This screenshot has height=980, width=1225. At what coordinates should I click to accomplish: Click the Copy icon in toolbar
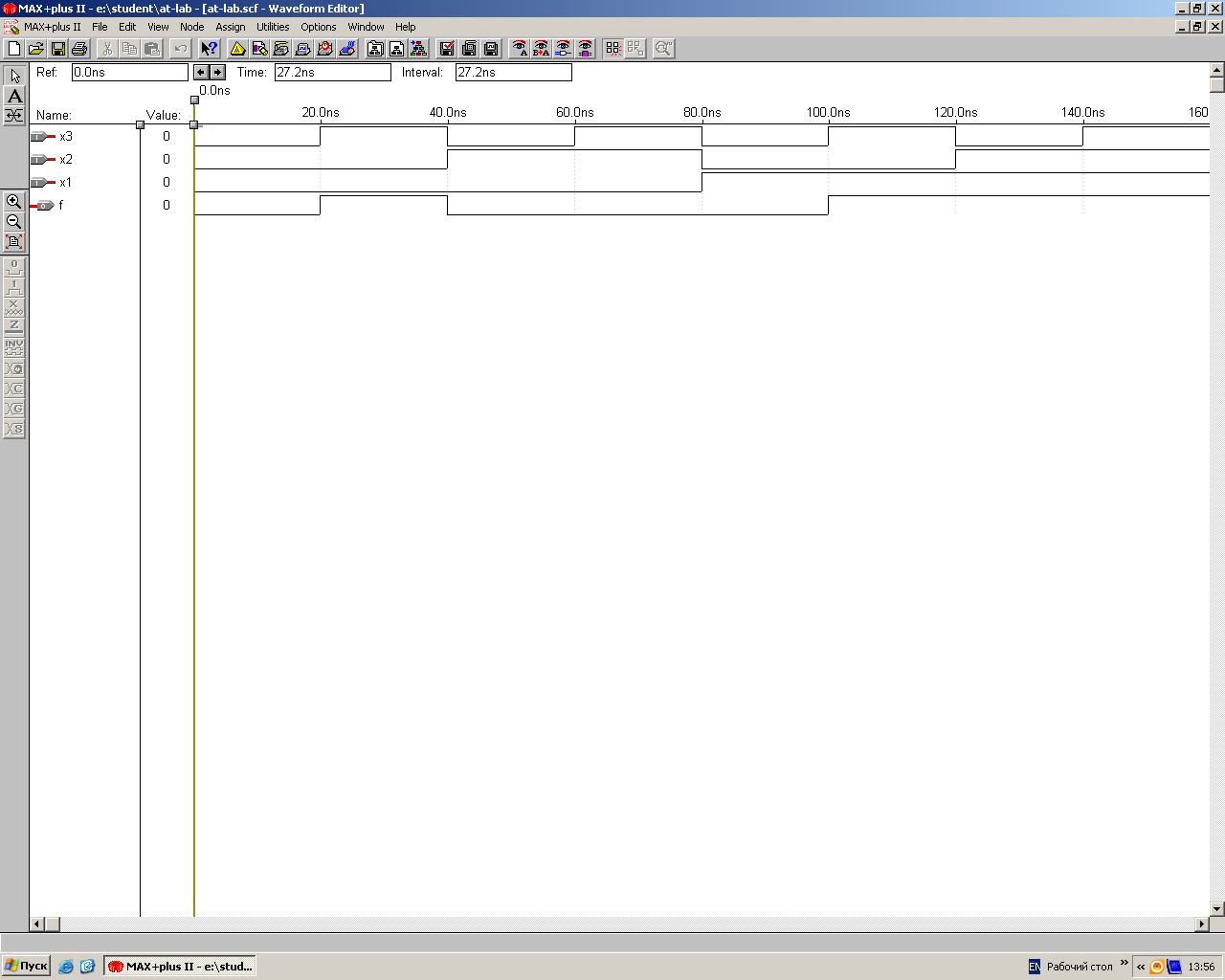pyautogui.click(x=129, y=48)
